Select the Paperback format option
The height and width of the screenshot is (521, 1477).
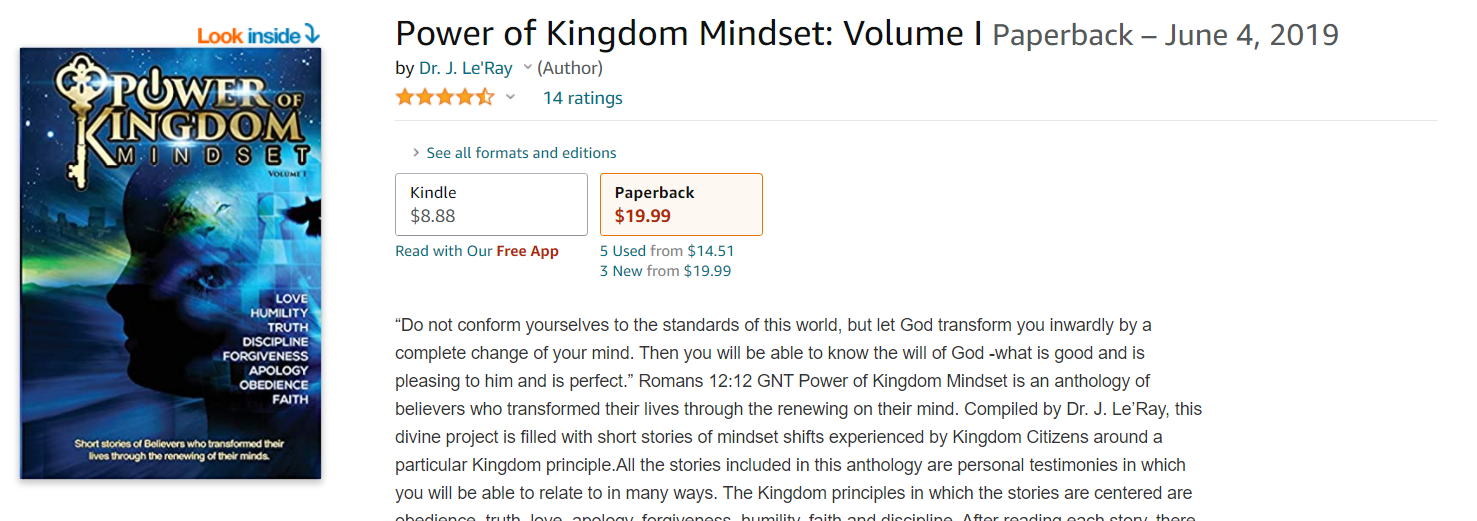click(x=681, y=204)
